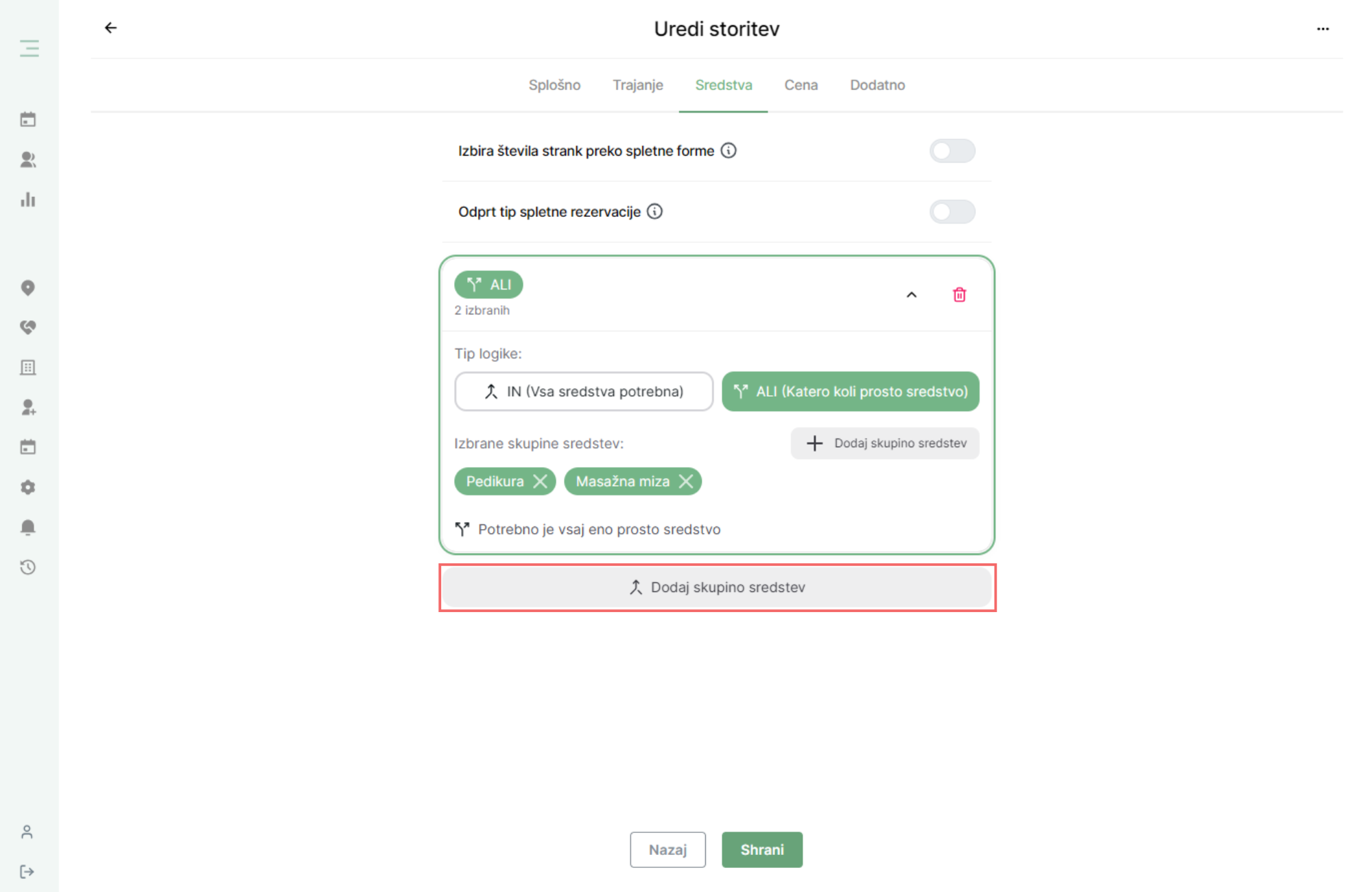The width and height of the screenshot is (1372, 892).
Task: Click the logout icon in sidebar
Action: (27, 871)
